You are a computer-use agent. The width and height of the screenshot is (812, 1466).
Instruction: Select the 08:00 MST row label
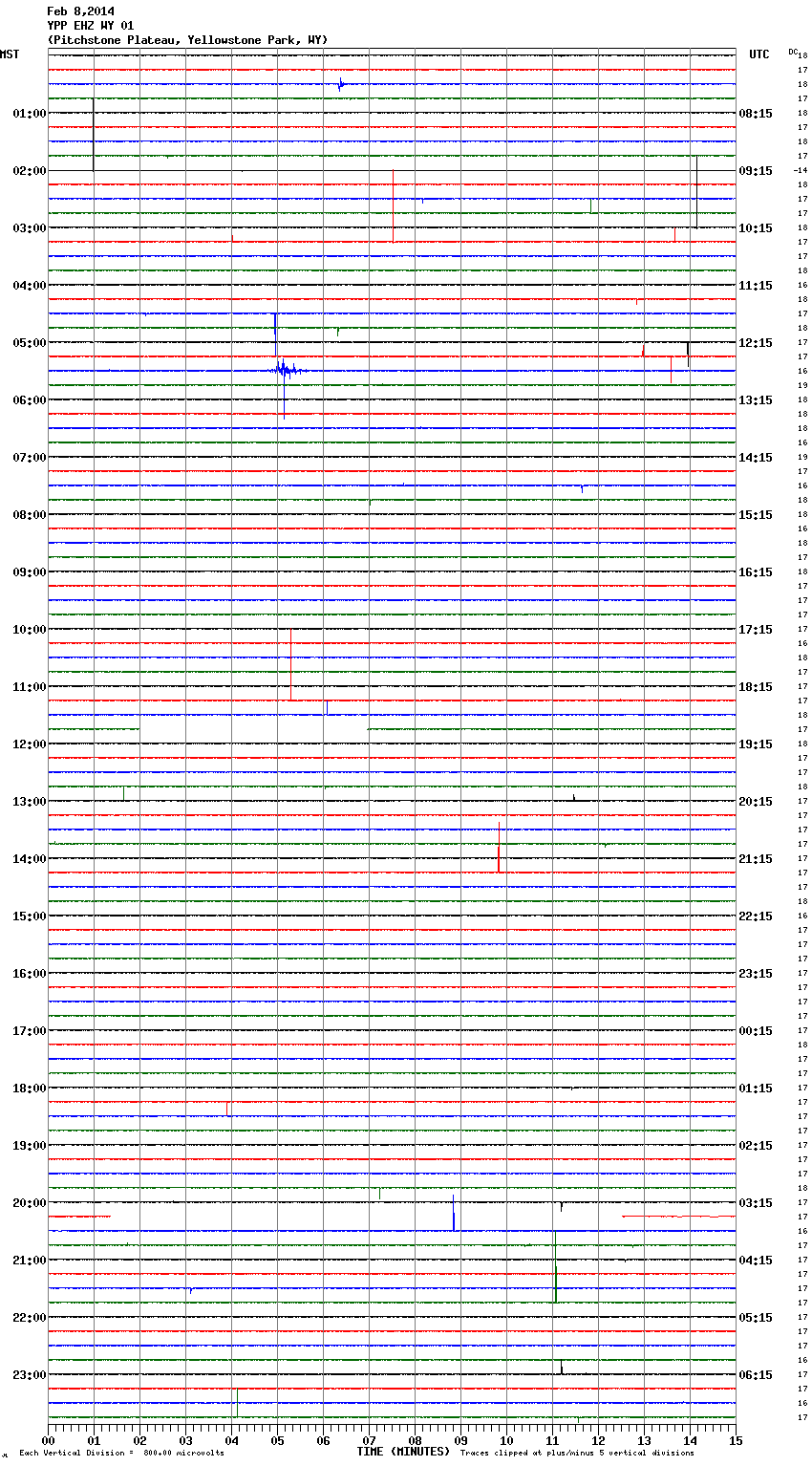click(x=30, y=515)
